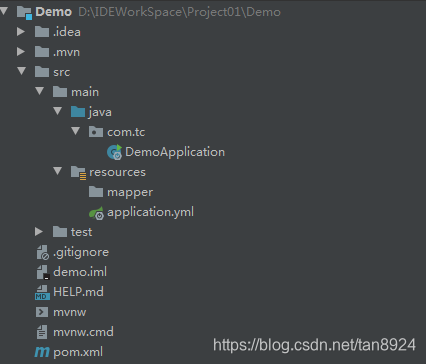Click the DemoApplication Spring Boot class icon
This screenshot has height=364, width=426.
coord(114,152)
